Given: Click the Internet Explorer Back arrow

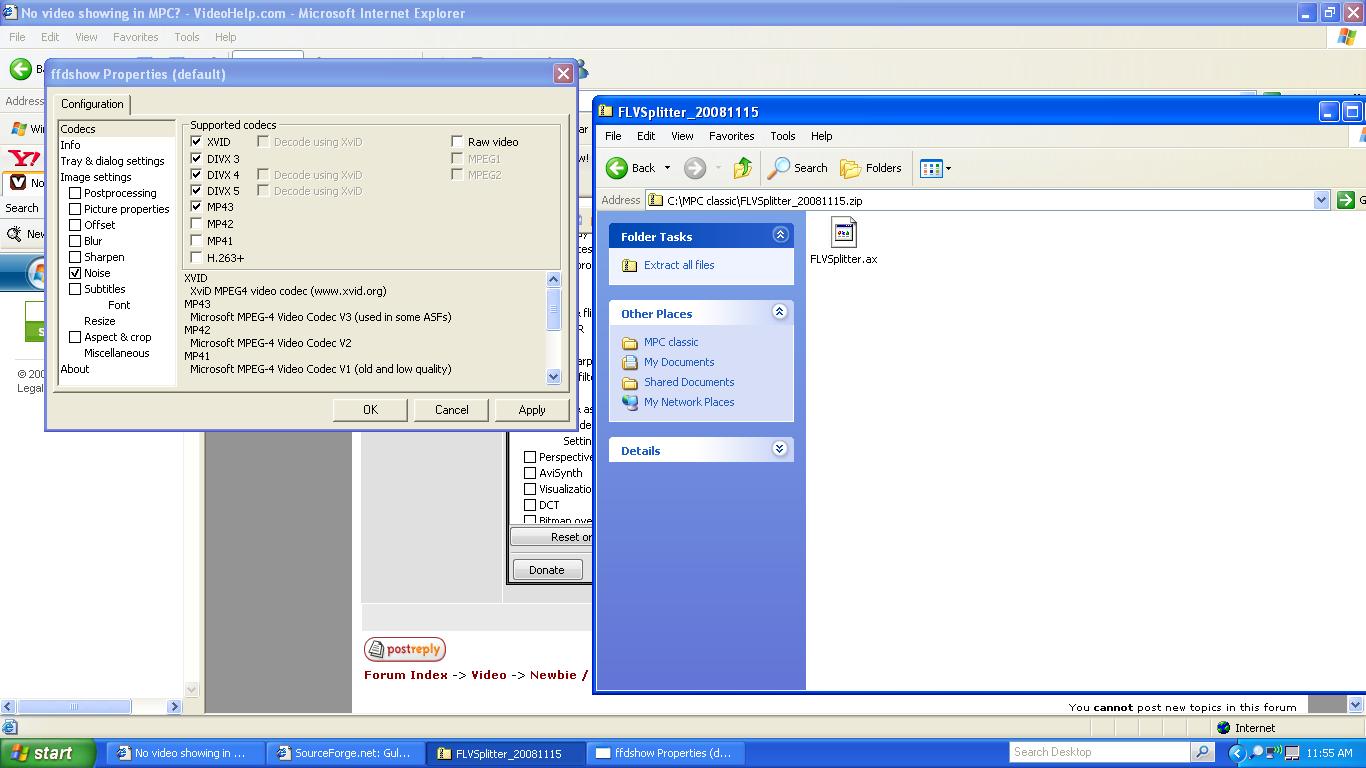Looking at the screenshot, I should [x=20, y=69].
